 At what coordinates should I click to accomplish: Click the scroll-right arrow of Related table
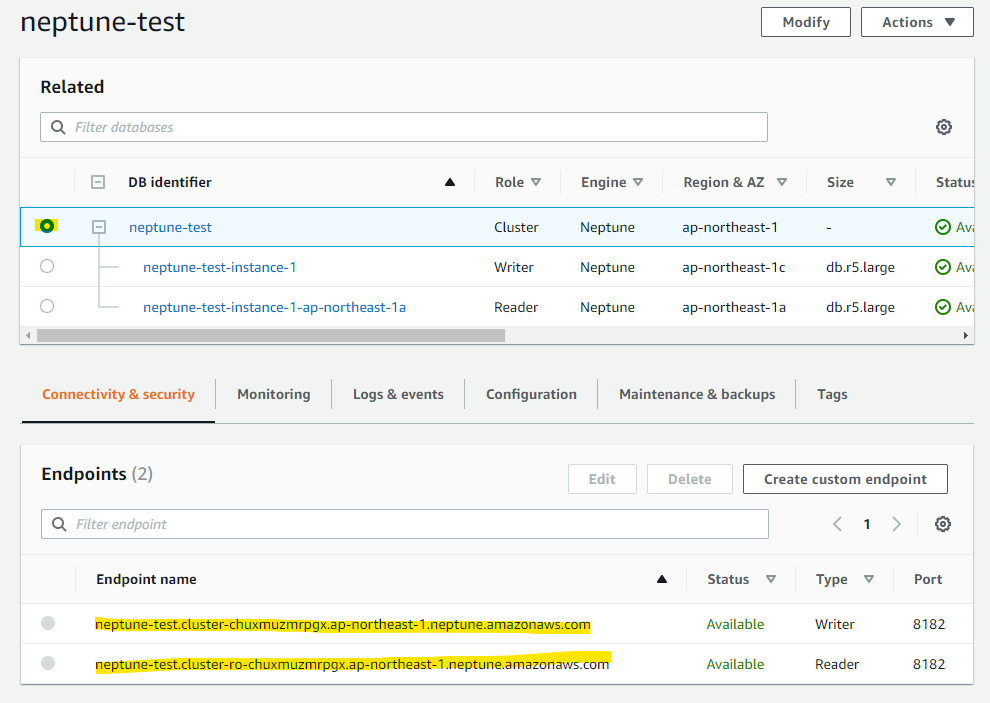tap(965, 335)
